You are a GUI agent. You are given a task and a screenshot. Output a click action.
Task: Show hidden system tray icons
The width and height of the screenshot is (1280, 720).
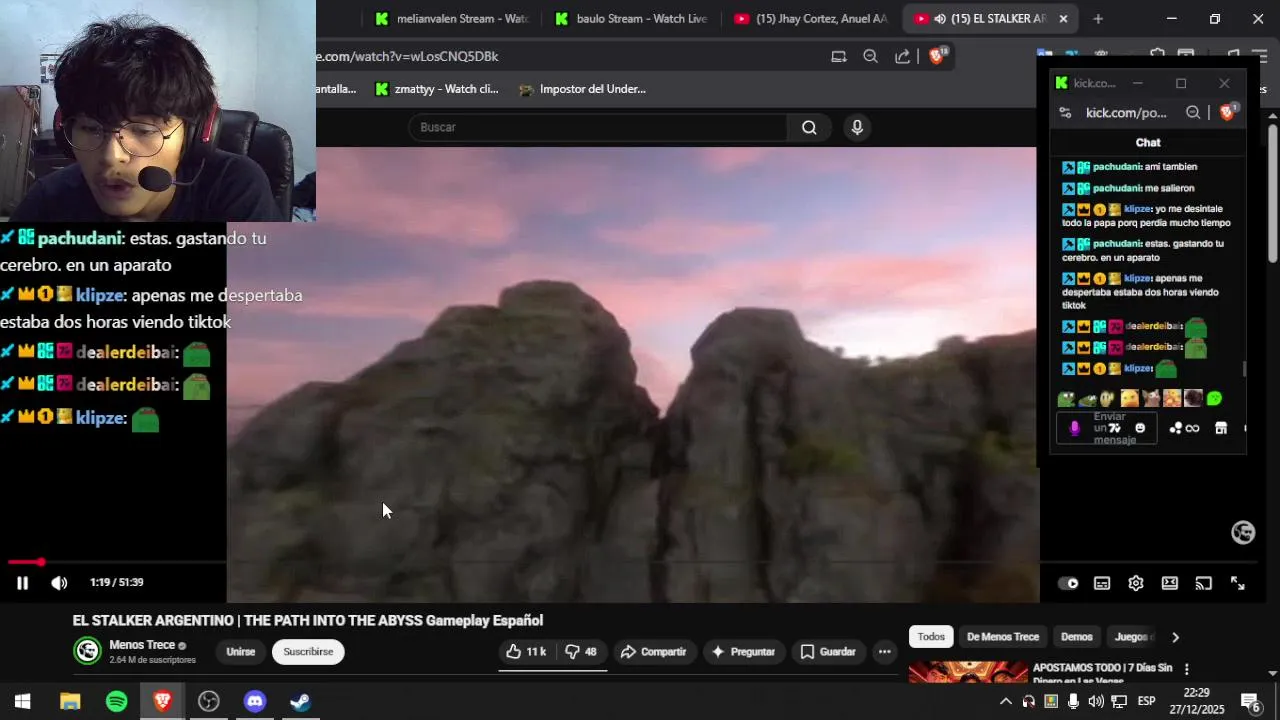click(1006, 701)
